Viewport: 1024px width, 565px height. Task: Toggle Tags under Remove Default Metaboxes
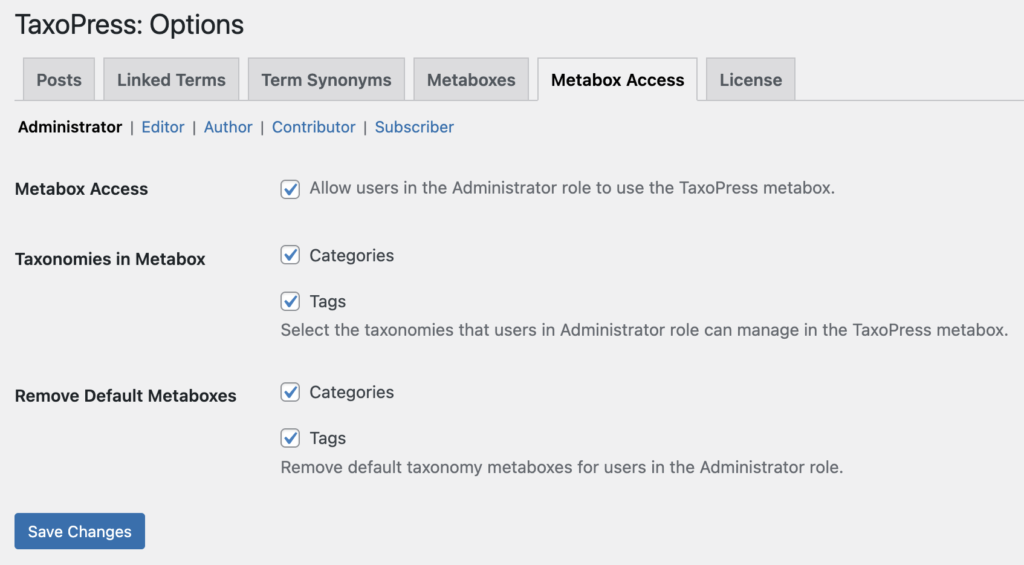tap(290, 438)
